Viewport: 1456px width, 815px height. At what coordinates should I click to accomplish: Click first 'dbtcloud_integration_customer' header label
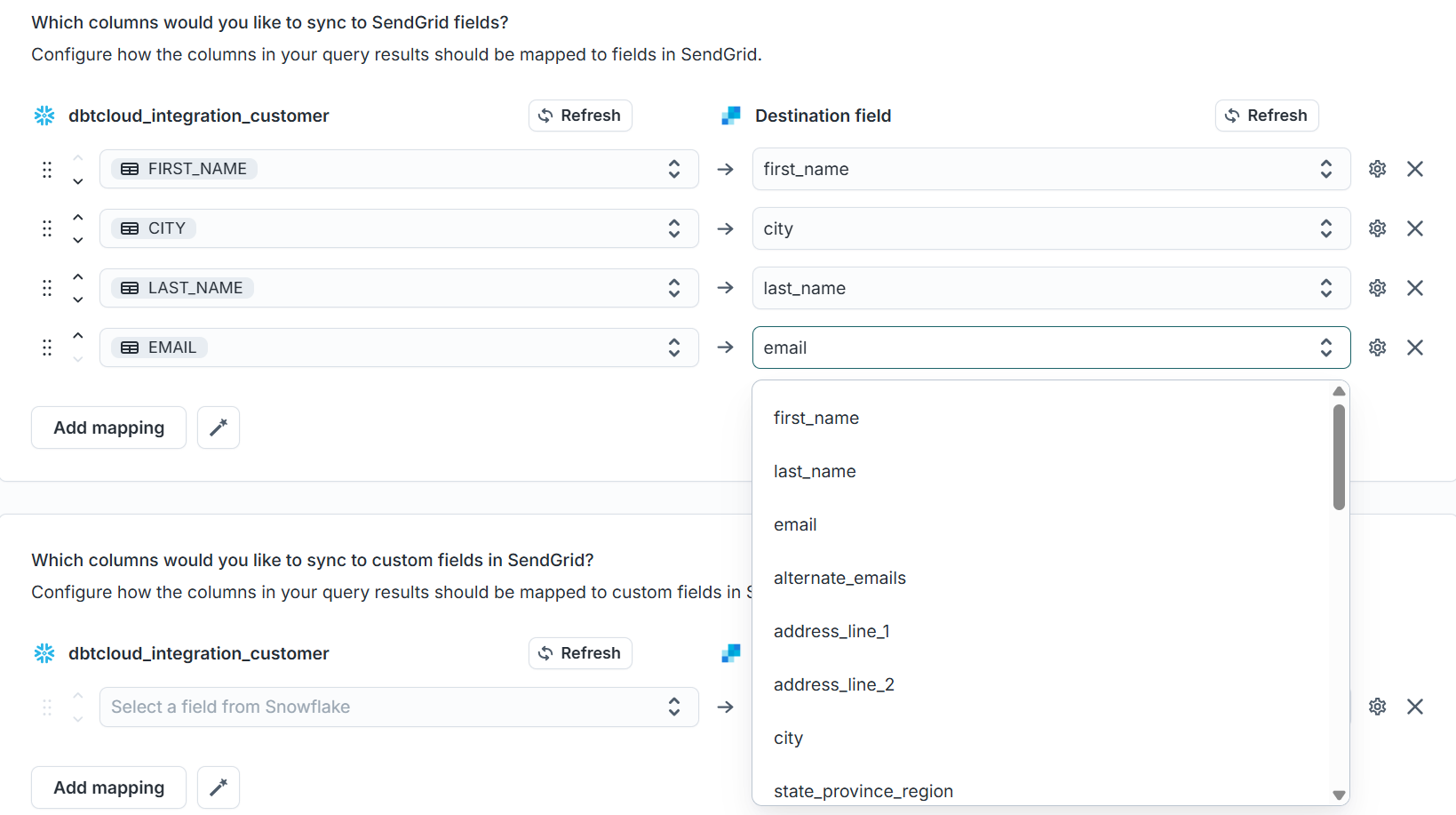pos(198,116)
